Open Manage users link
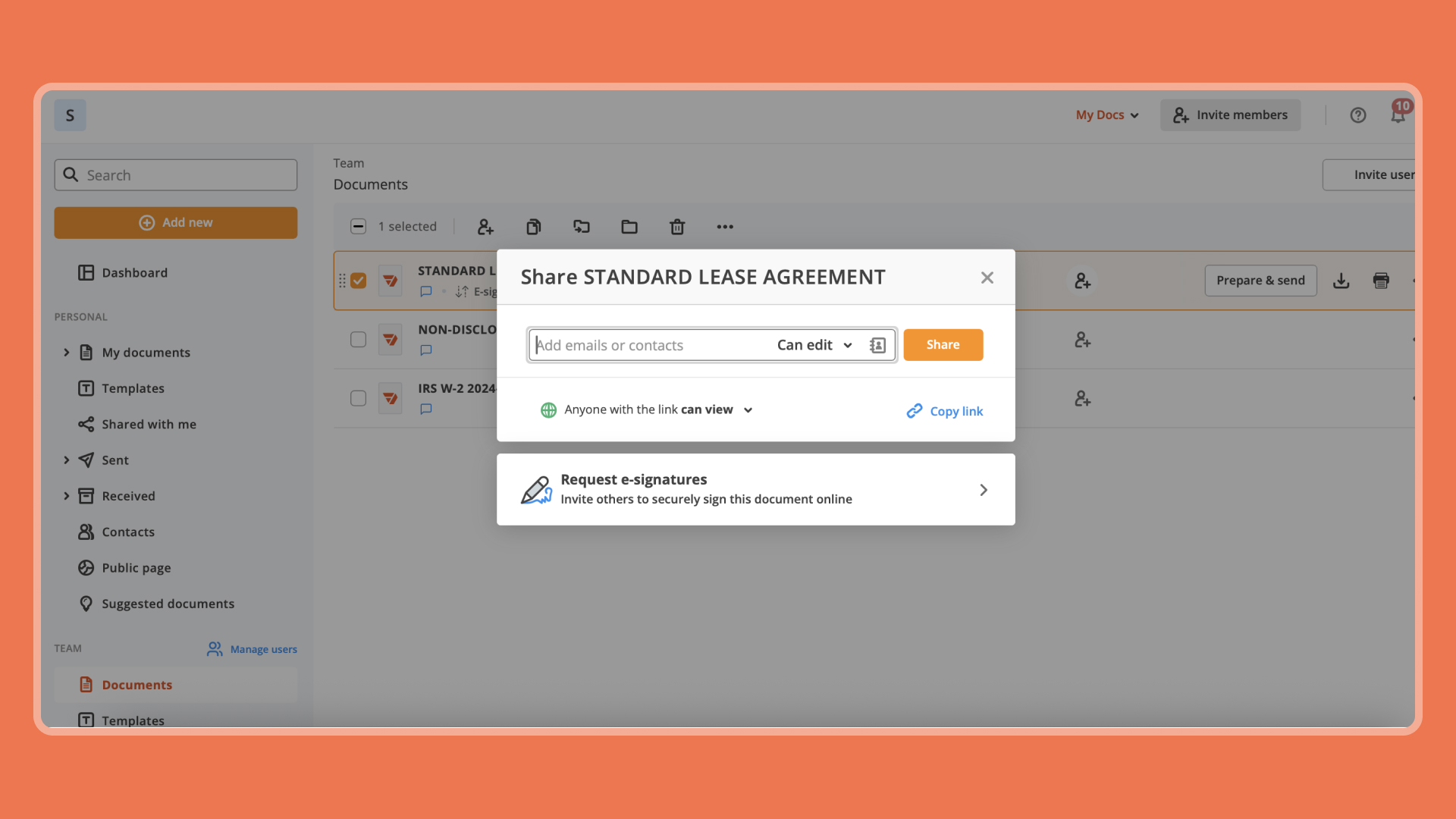Image resolution: width=1456 pixels, height=819 pixels. click(x=263, y=649)
